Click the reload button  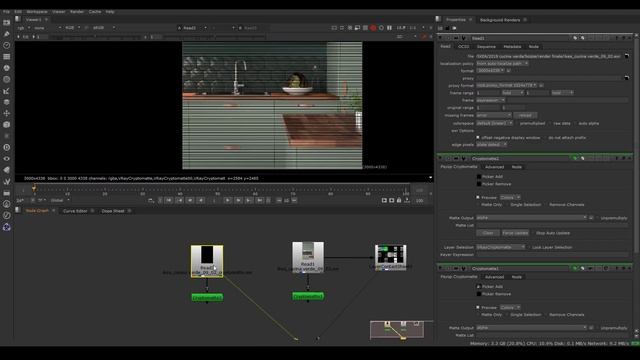click(525, 115)
